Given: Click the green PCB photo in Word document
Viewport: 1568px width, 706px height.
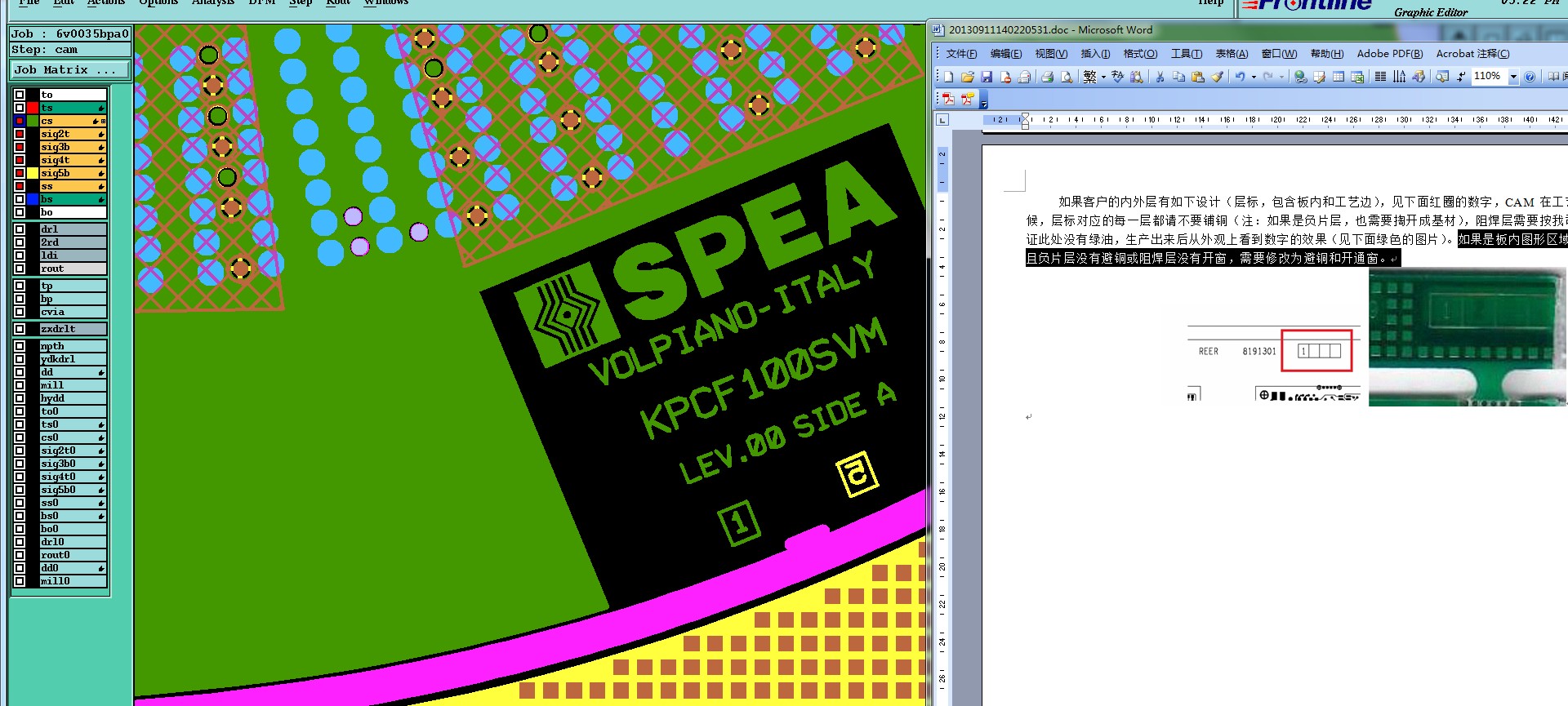Looking at the screenshot, I should tap(1468, 337).
